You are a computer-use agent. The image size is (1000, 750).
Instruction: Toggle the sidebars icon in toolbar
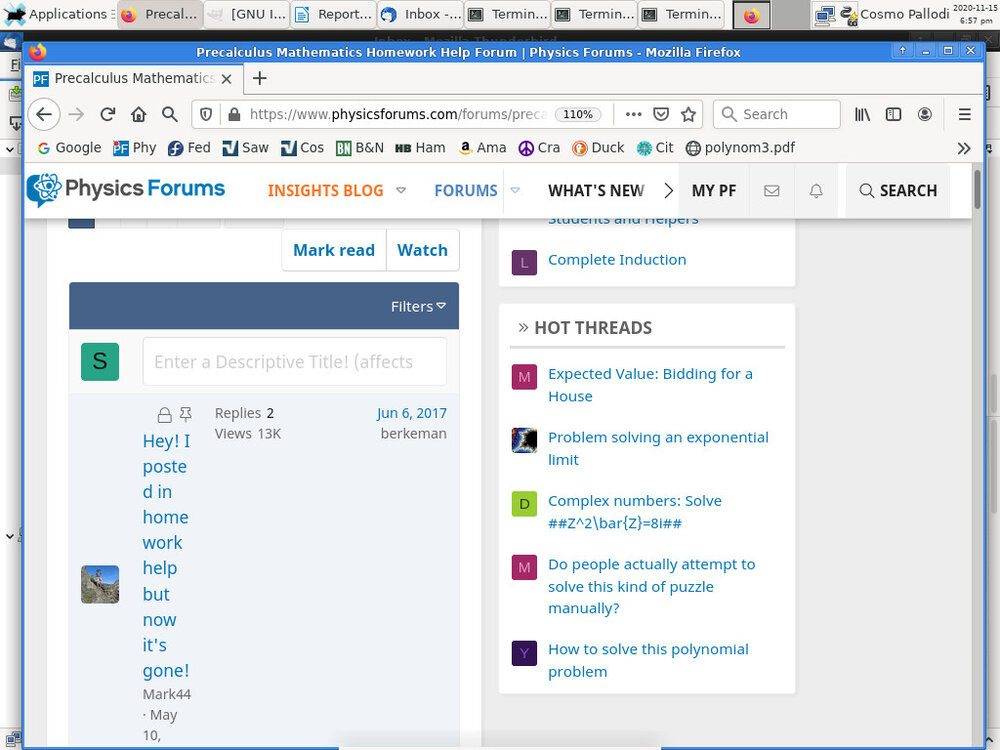coord(894,114)
